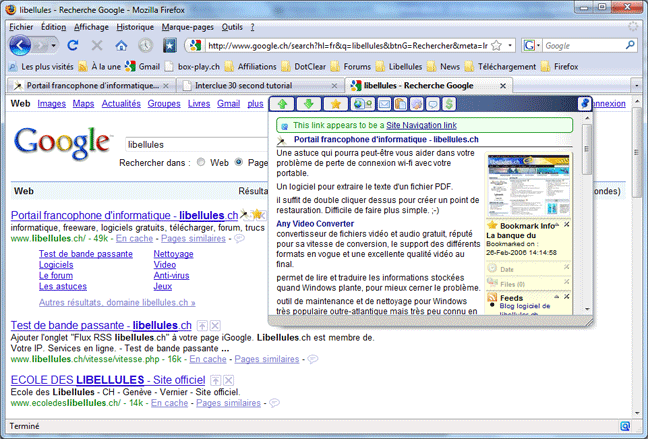Click the page scrollbar down arrow
The width and height of the screenshot is (648, 439).
tap(638, 413)
